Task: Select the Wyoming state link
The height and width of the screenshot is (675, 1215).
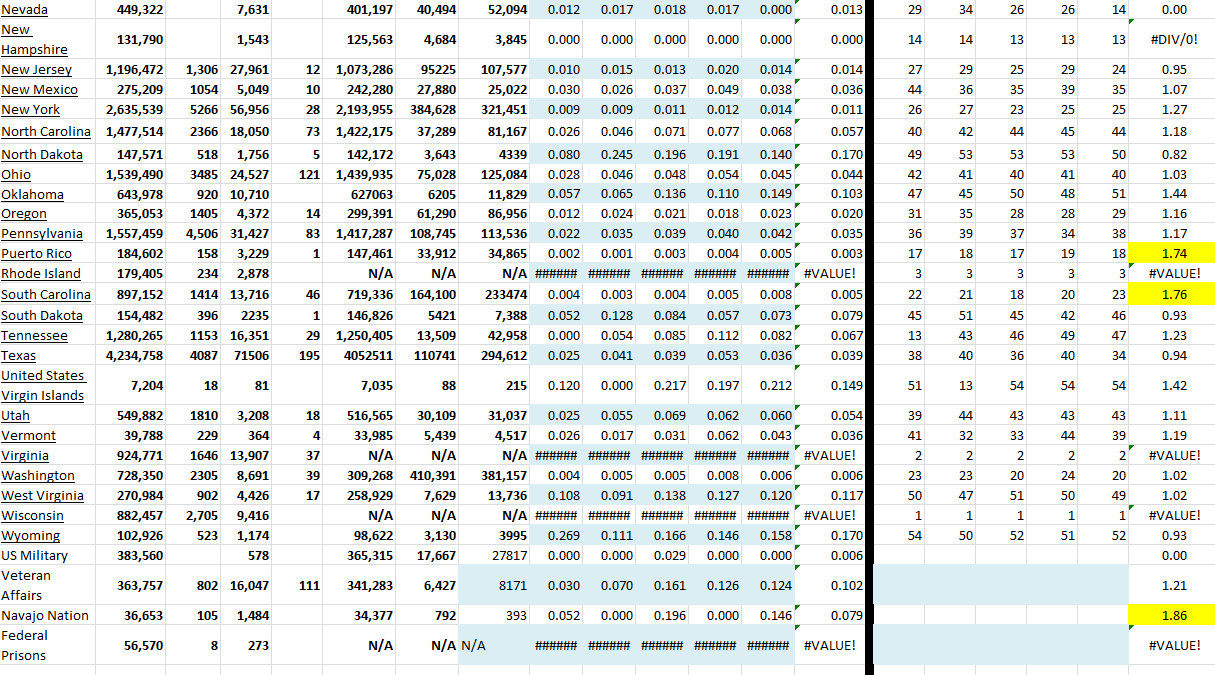Action: pos(30,536)
